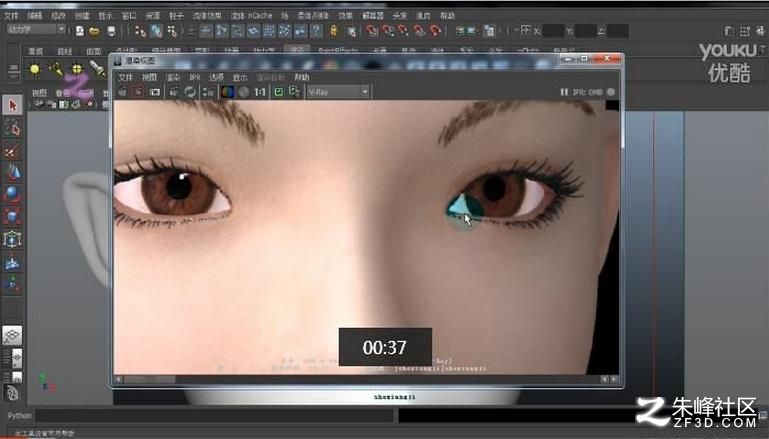Toggle select by hierarchy mode
769x439 pixels.
click(140, 31)
